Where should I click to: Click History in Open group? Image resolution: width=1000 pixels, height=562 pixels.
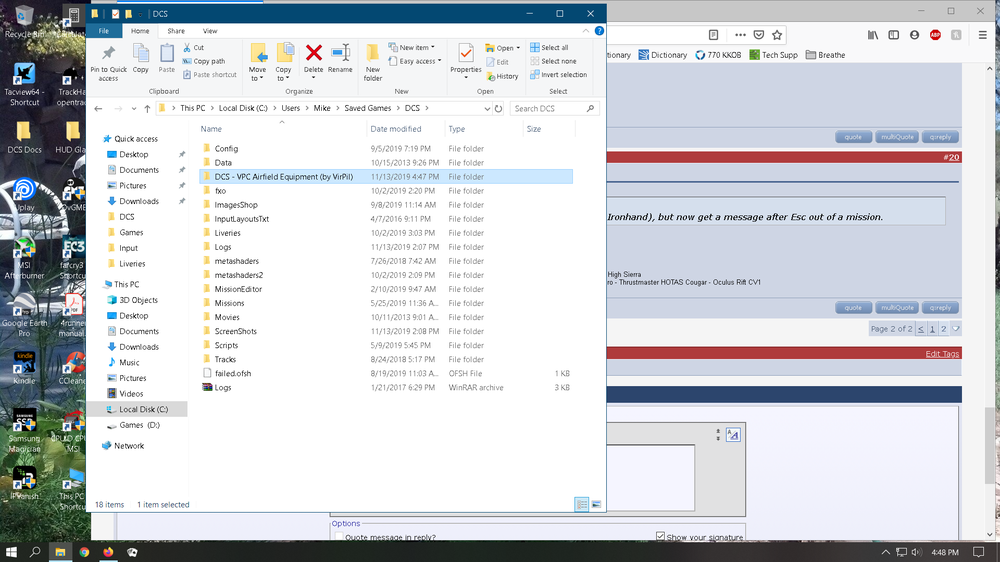click(x=503, y=77)
